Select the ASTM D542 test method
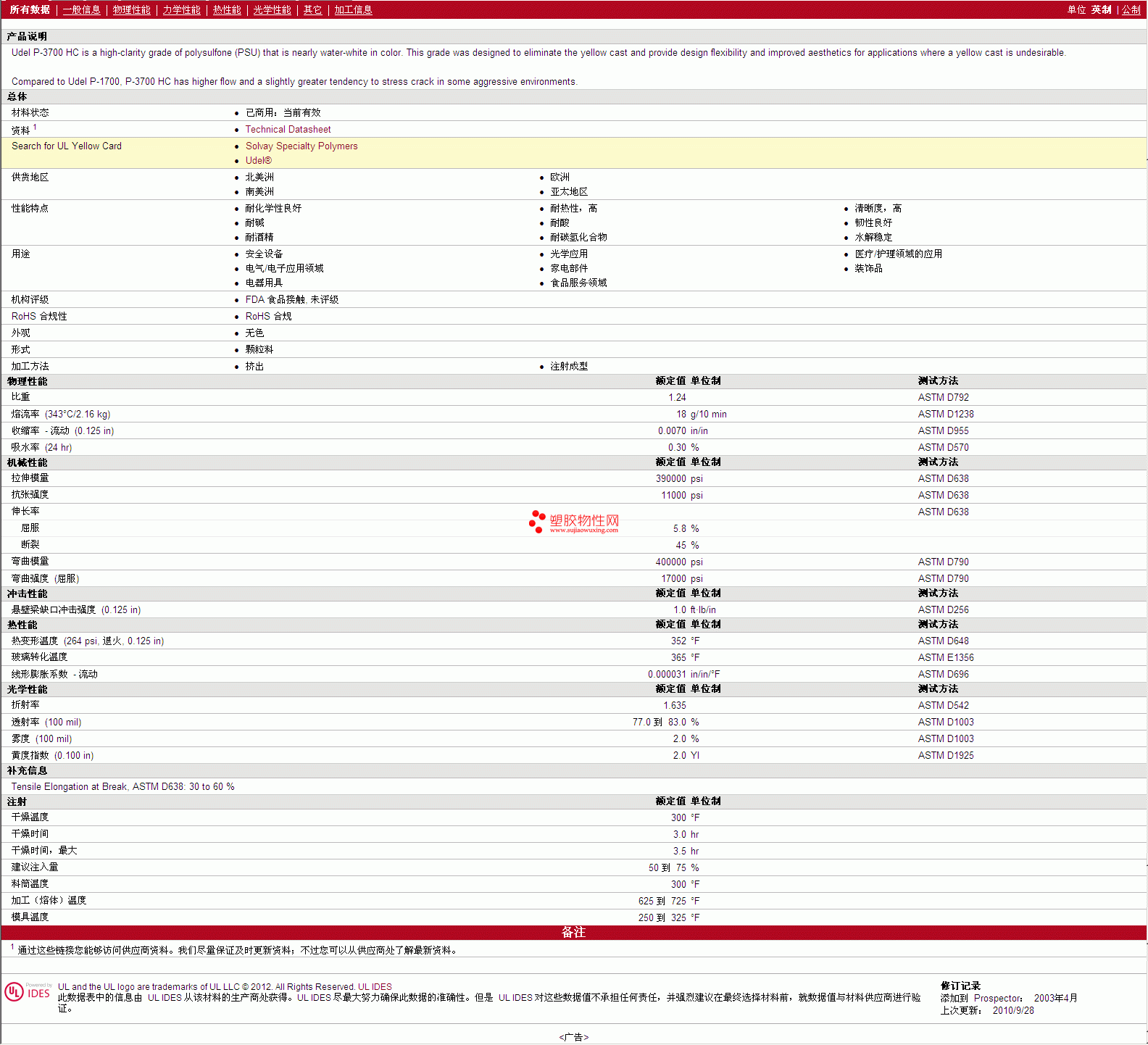Viewport: 1148px width, 1045px height. point(943,705)
